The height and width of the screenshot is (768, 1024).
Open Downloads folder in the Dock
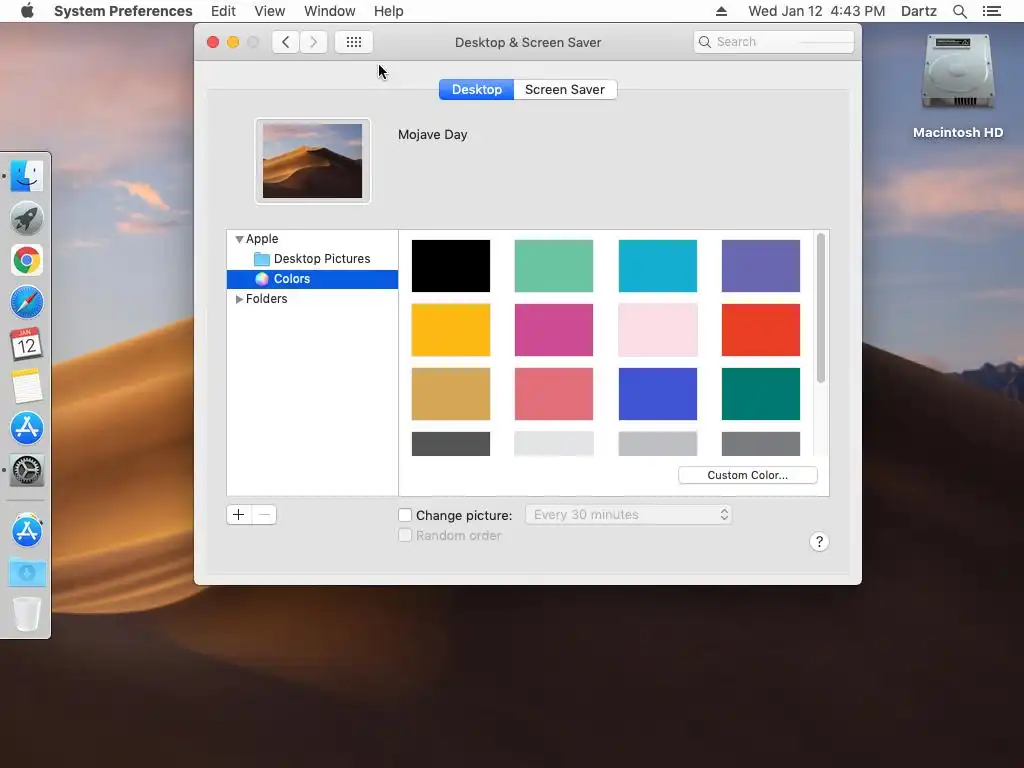pos(27,573)
